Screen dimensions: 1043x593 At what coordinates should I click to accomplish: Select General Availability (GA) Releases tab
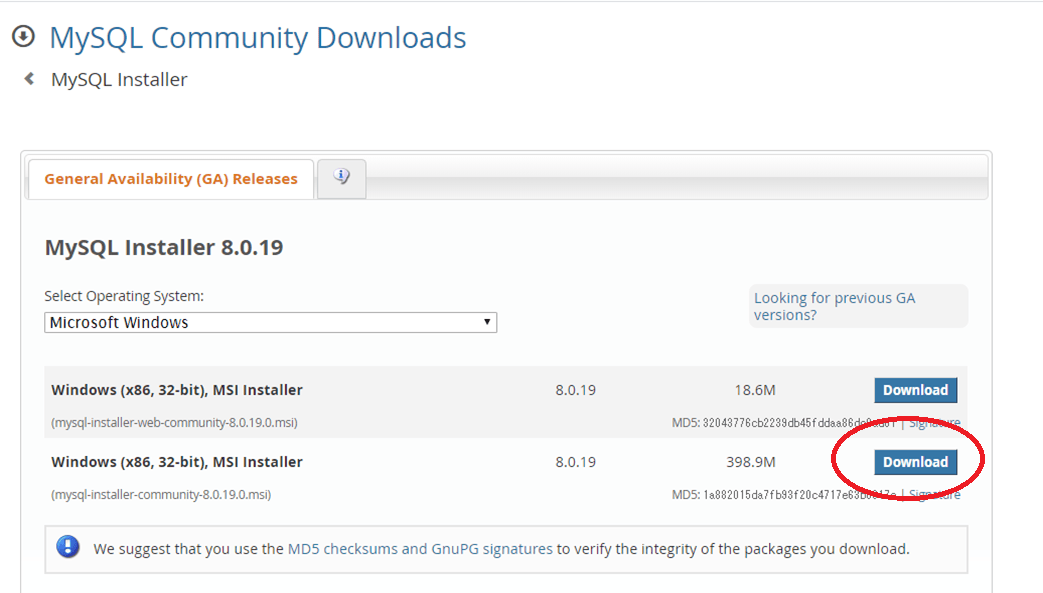[171, 178]
